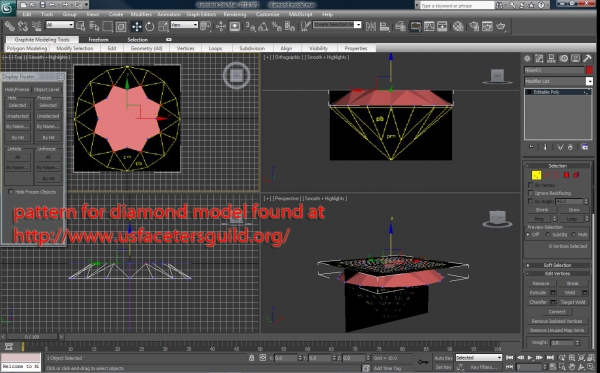Open the Utilities hammer panel tab
This screenshot has height=373, width=600.
(587, 59)
